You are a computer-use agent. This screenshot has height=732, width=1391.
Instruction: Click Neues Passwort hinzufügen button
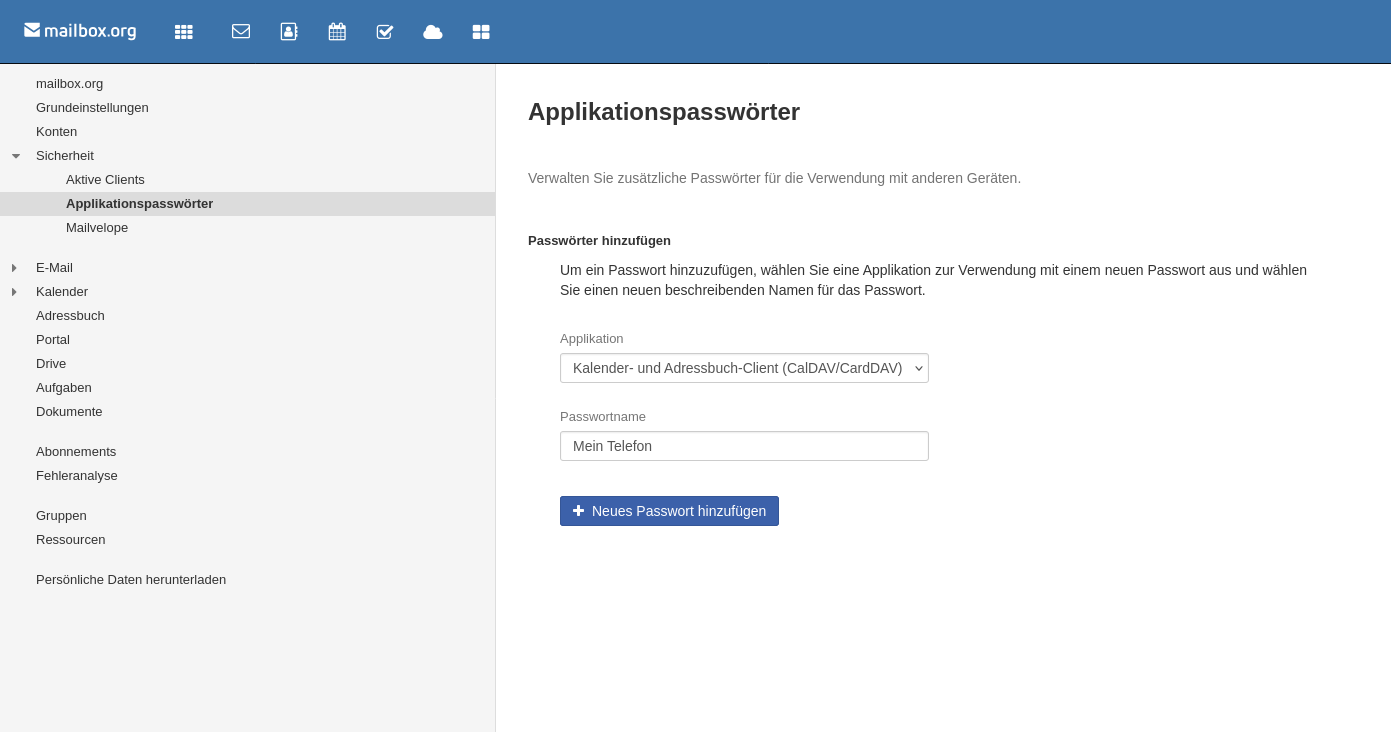[x=669, y=511]
